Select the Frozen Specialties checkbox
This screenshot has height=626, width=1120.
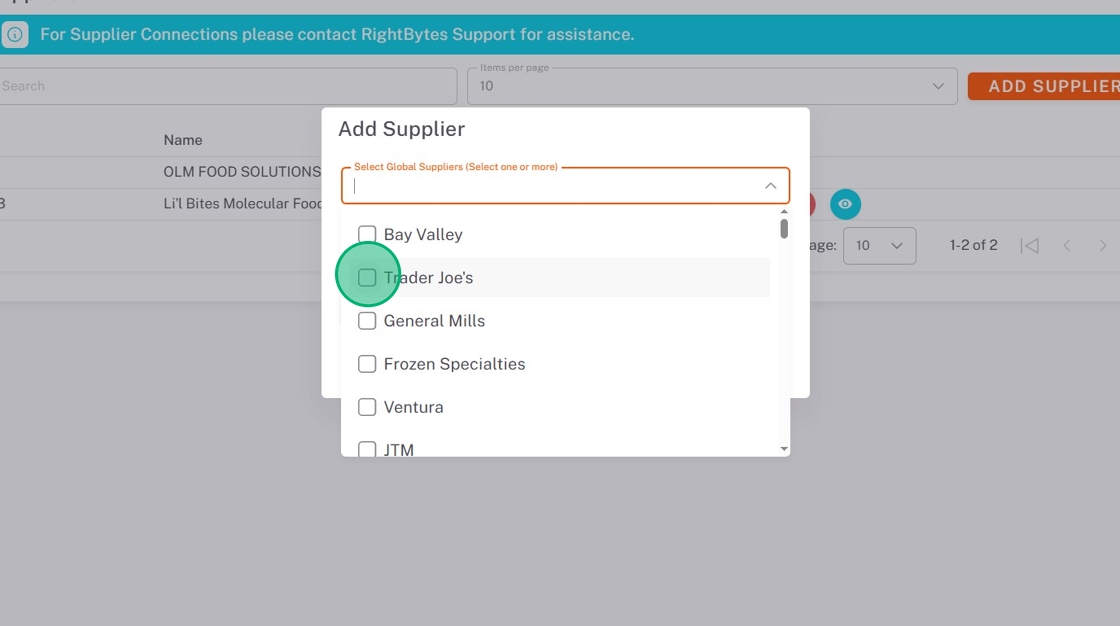(x=367, y=364)
